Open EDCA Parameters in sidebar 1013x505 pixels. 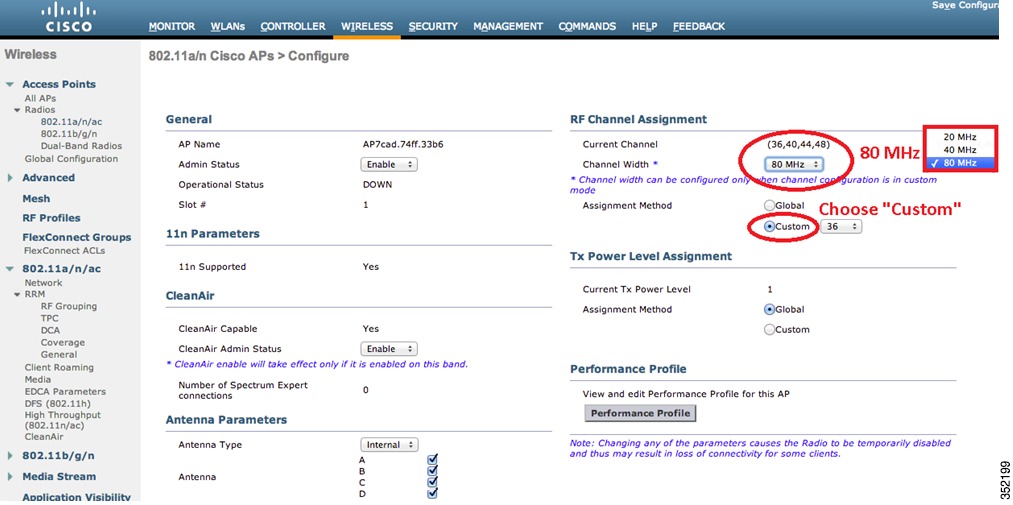[65, 391]
